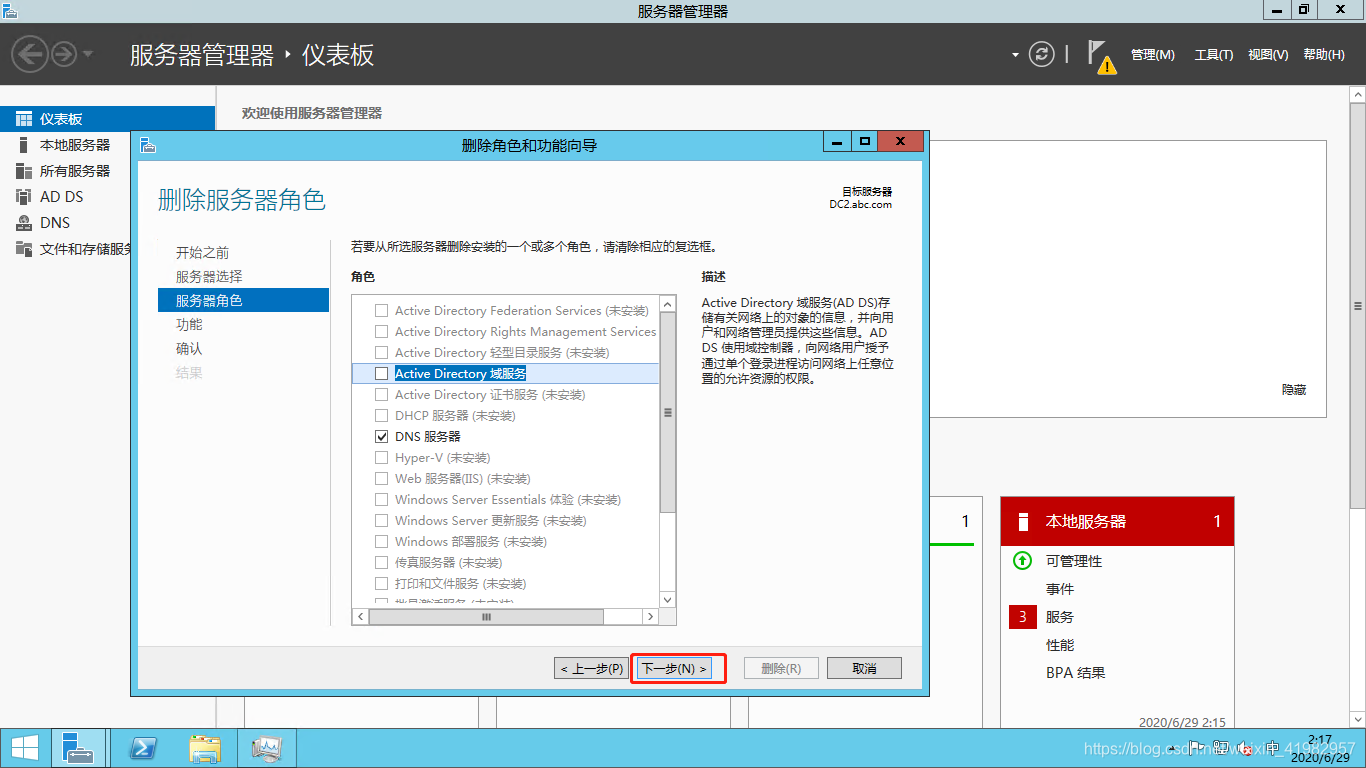Viewport: 1366px width, 768px height.
Task: Click the dashboard vertical scrollbar thumb
Action: (x=1357, y=306)
